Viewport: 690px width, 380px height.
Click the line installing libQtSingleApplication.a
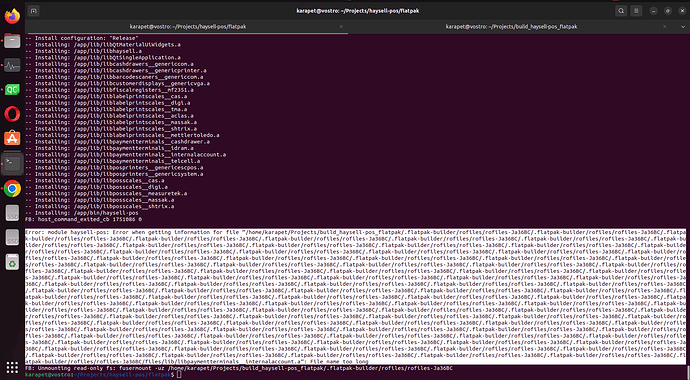(x=103, y=58)
